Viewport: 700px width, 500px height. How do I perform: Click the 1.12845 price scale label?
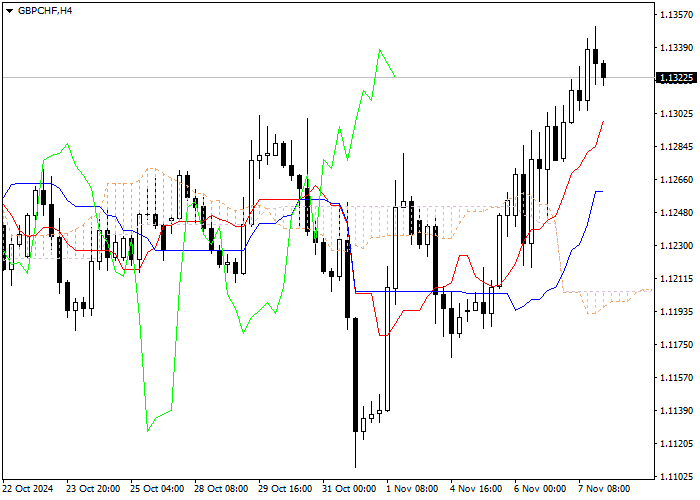676,147
